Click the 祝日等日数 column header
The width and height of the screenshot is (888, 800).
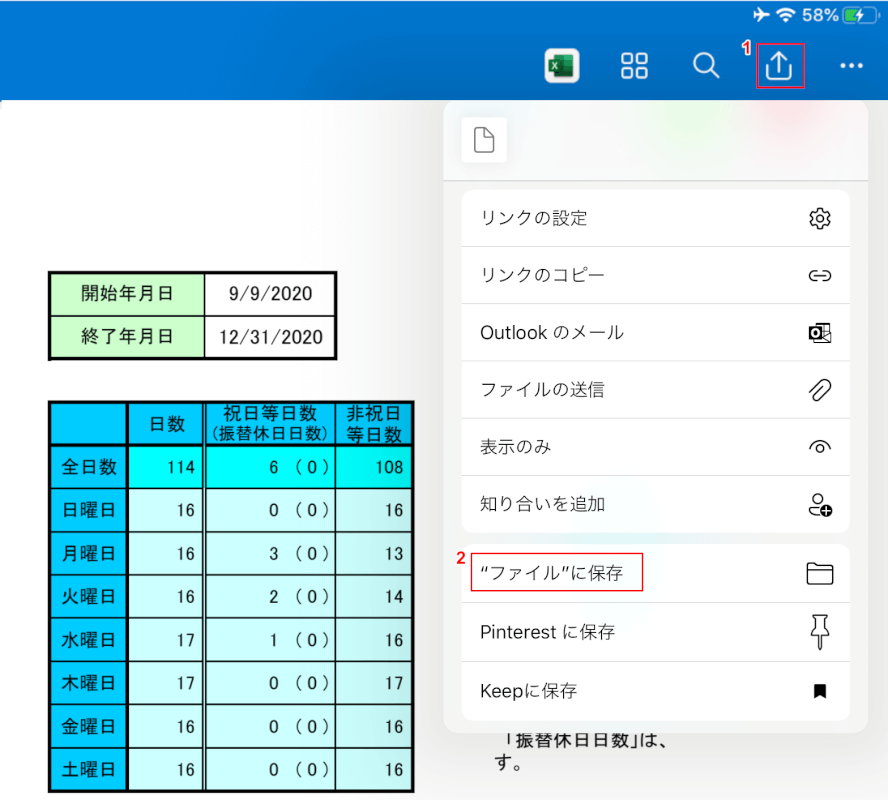(x=270, y=424)
